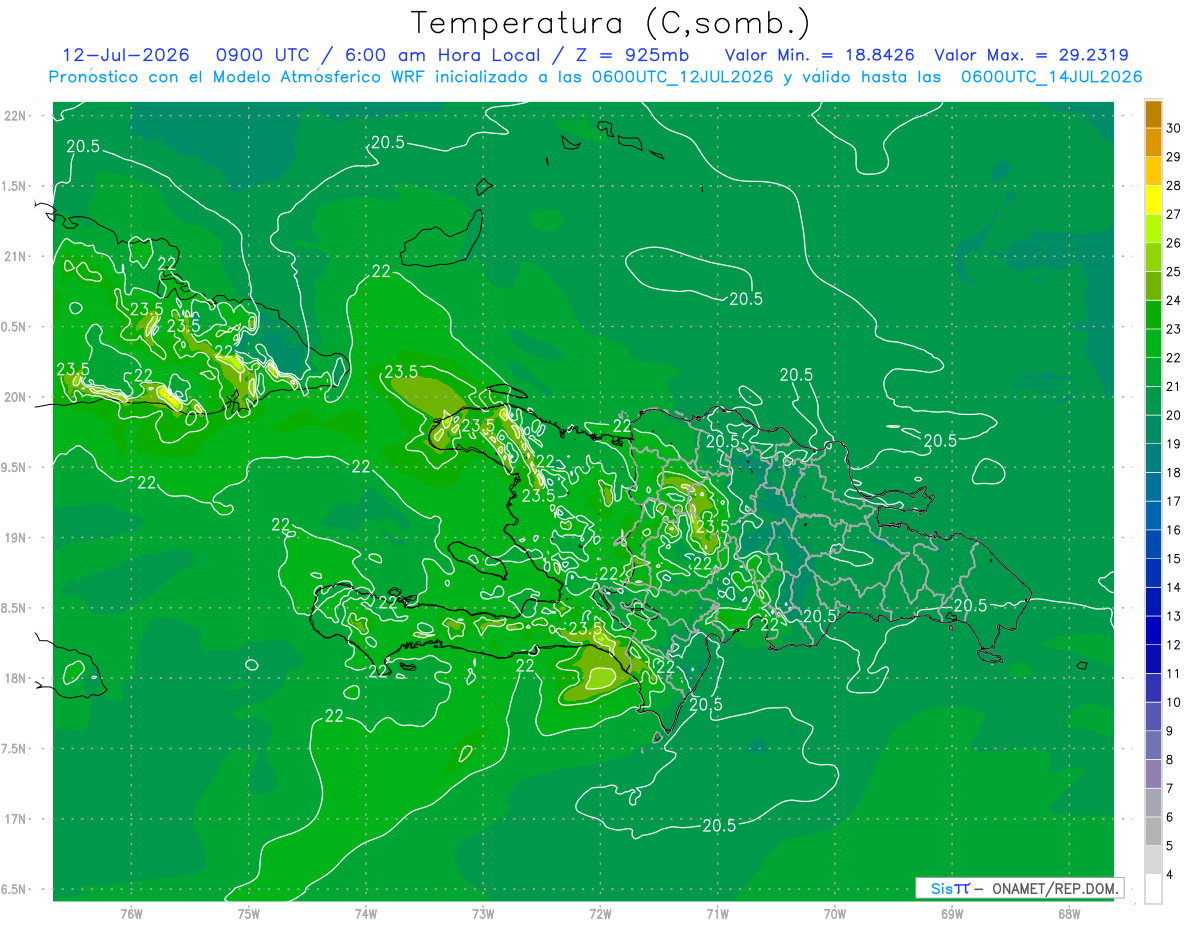Image resolution: width=1200 pixels, height=927 pixels.
Task: Click the Pronóstico con el Modelo Atmósferico WRF line
Action: pos(595,77)
